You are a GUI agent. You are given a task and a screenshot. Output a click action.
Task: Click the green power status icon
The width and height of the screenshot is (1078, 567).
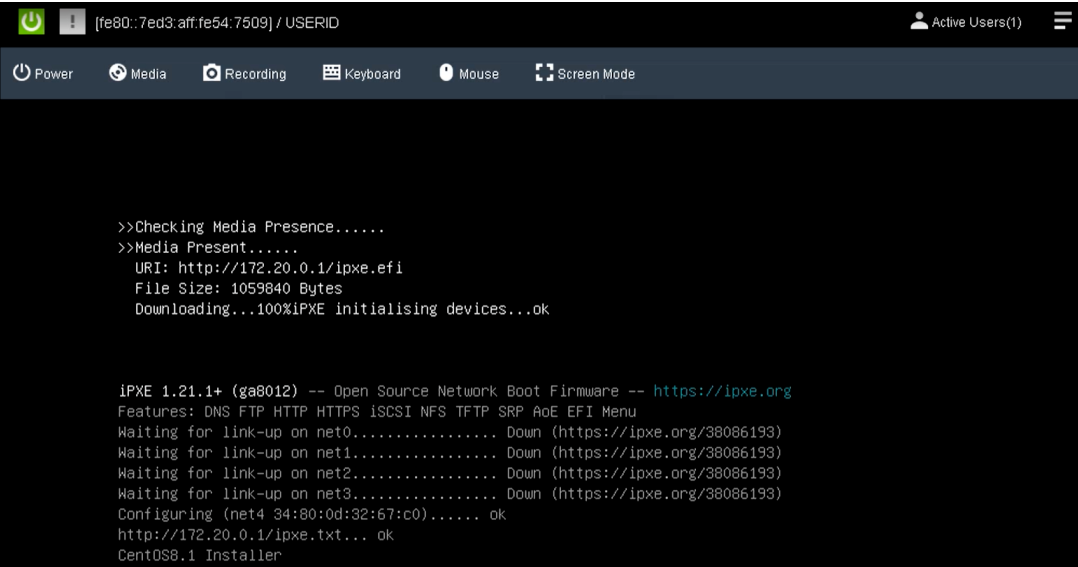point(31,22)
